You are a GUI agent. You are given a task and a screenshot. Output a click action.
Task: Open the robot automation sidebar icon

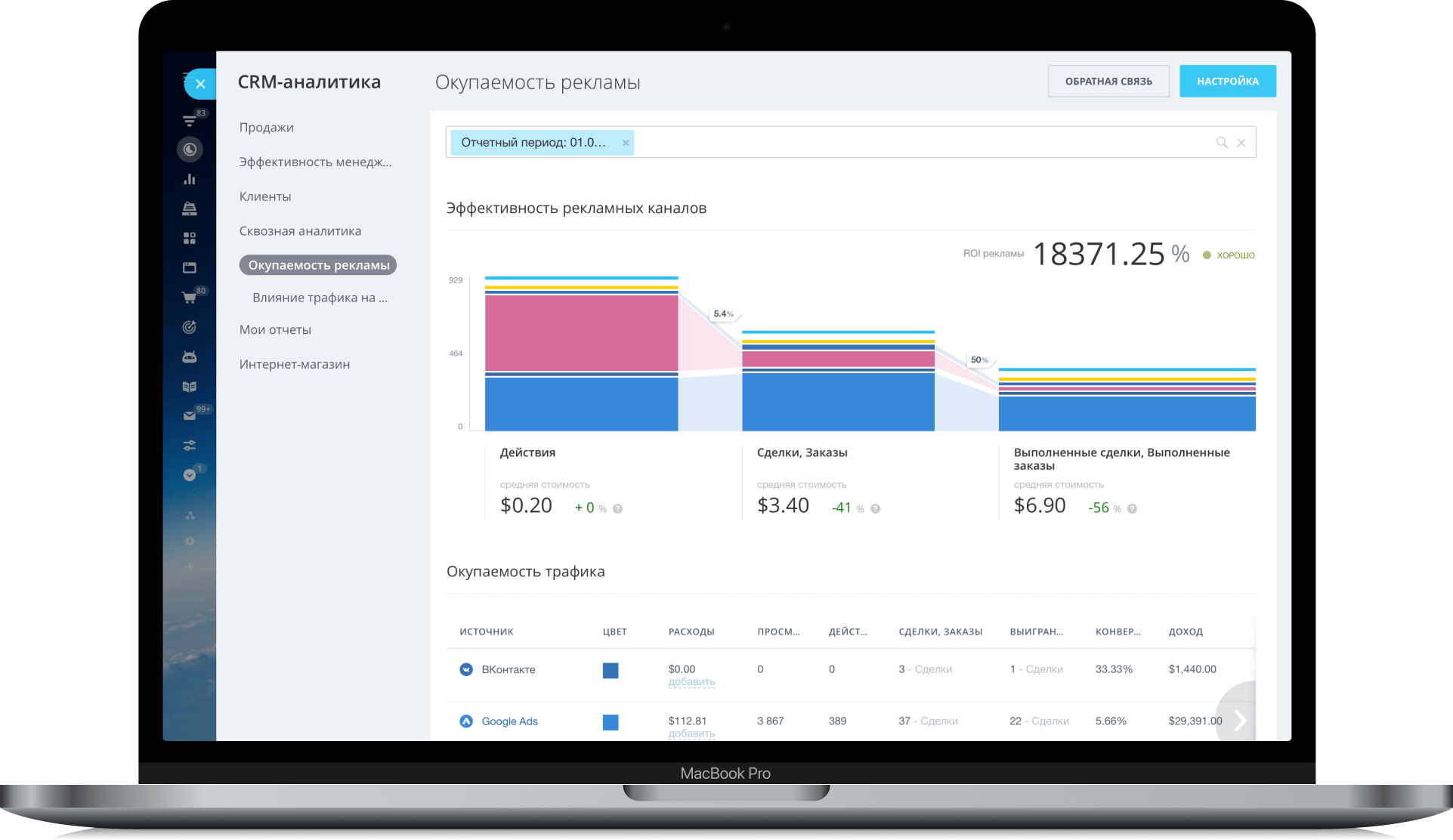pos(190,357)
